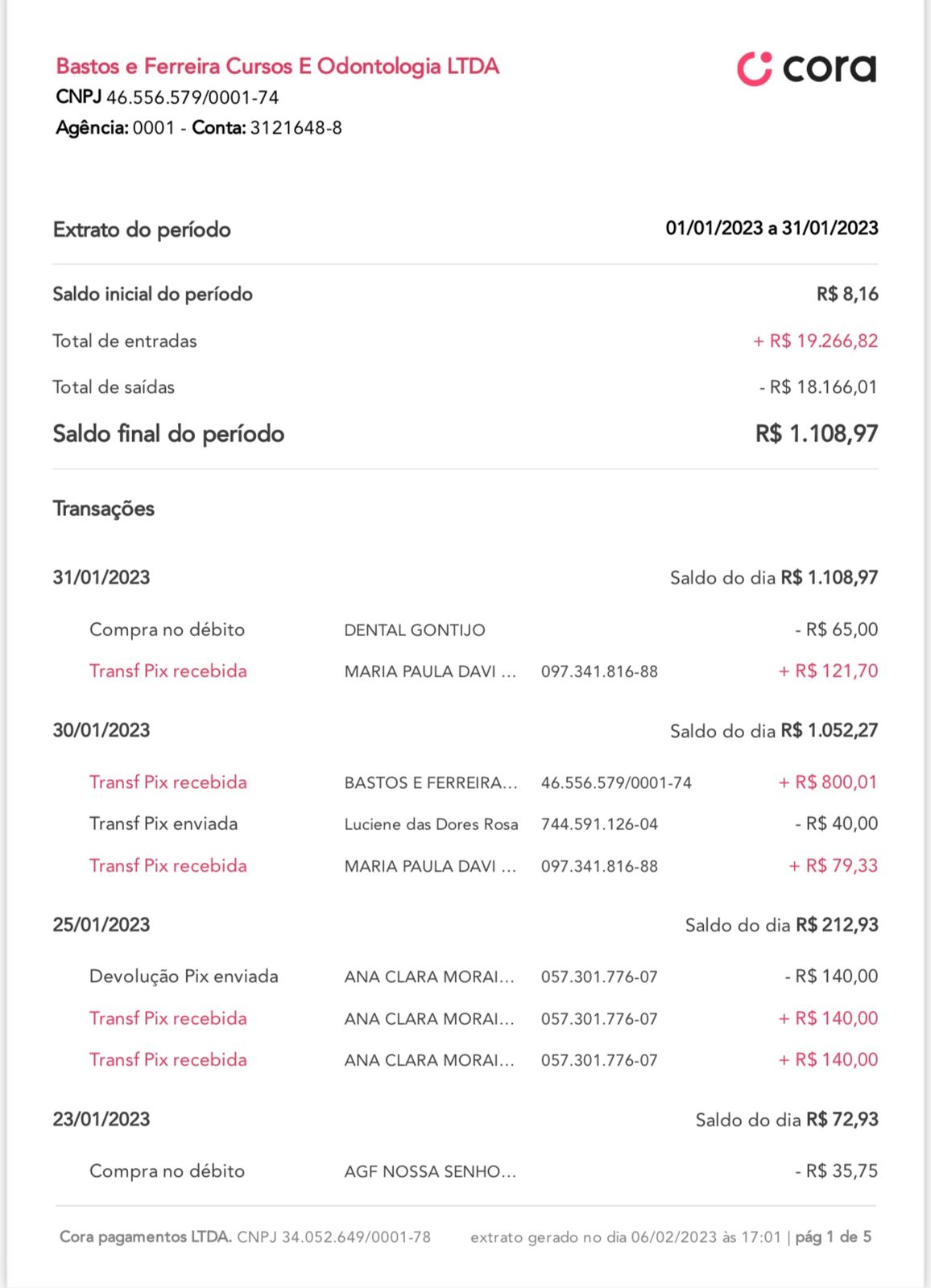
Task: Click the Devolução Pix enviada transaction
Action: [x=184, y=976]
